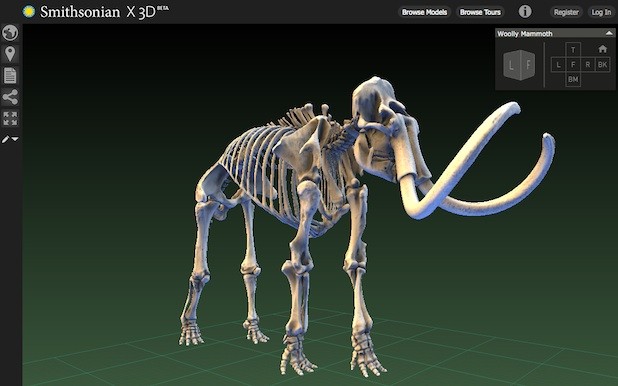Click the Register button

[566, 12]
